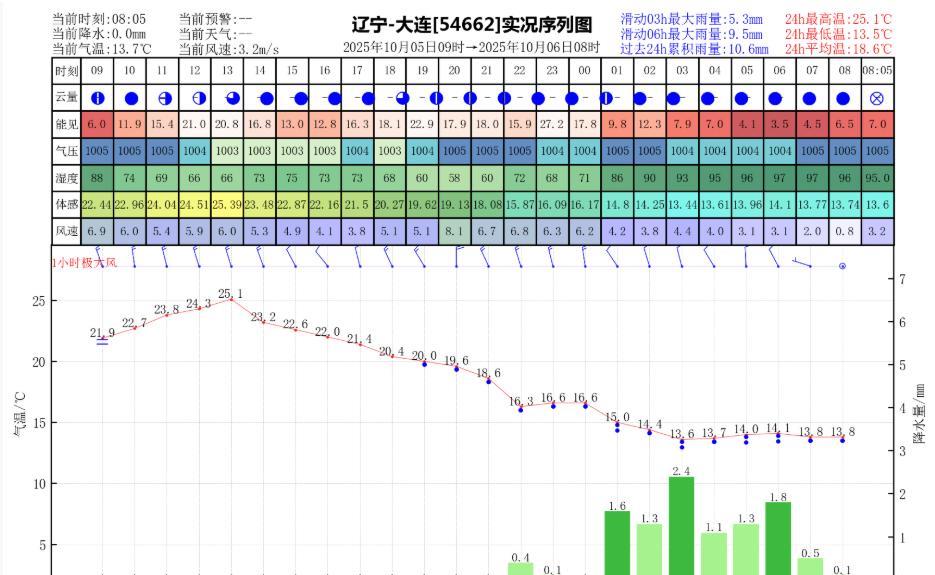Screen dimensions: 935x575
Task: Select the cloud symbol in the 22 column
Action: click(x=538, y=98)
